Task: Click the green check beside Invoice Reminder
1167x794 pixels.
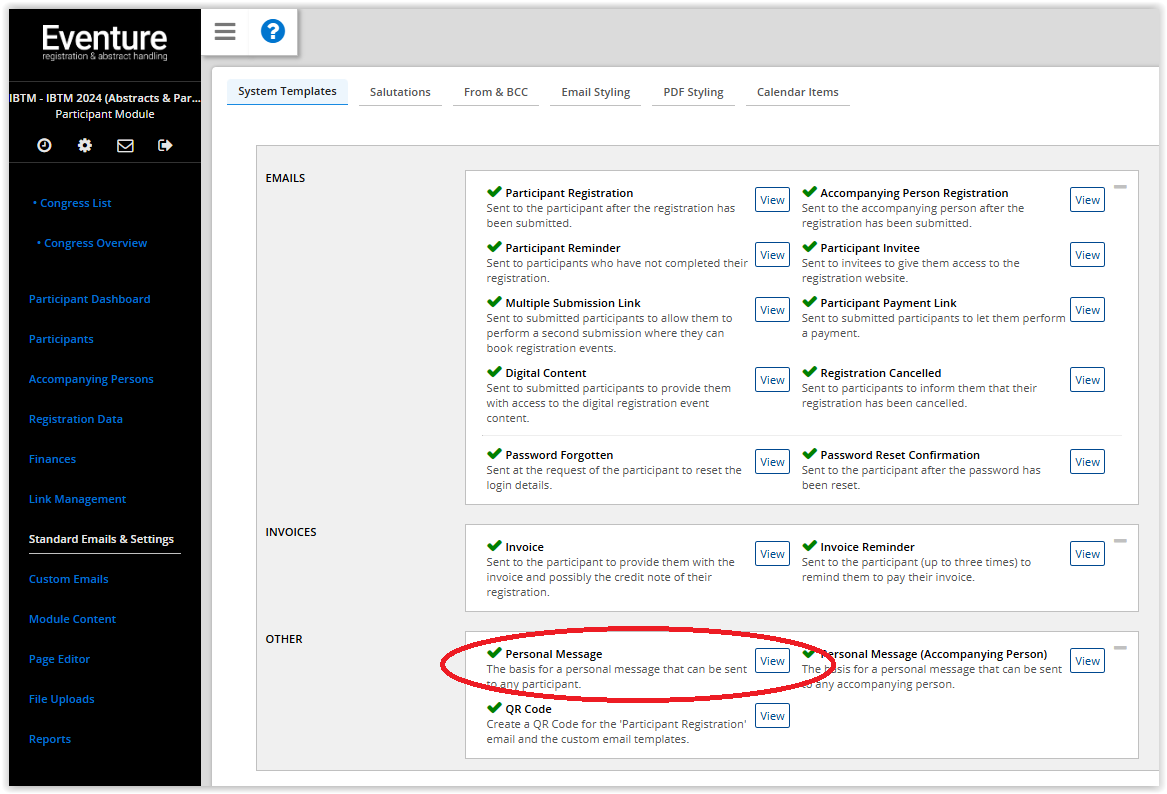Action: [x=810, y=546]
